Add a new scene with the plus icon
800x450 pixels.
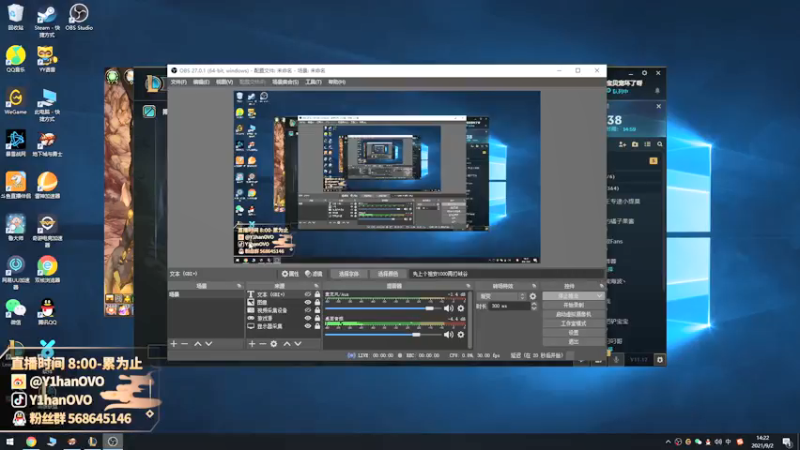173,344
